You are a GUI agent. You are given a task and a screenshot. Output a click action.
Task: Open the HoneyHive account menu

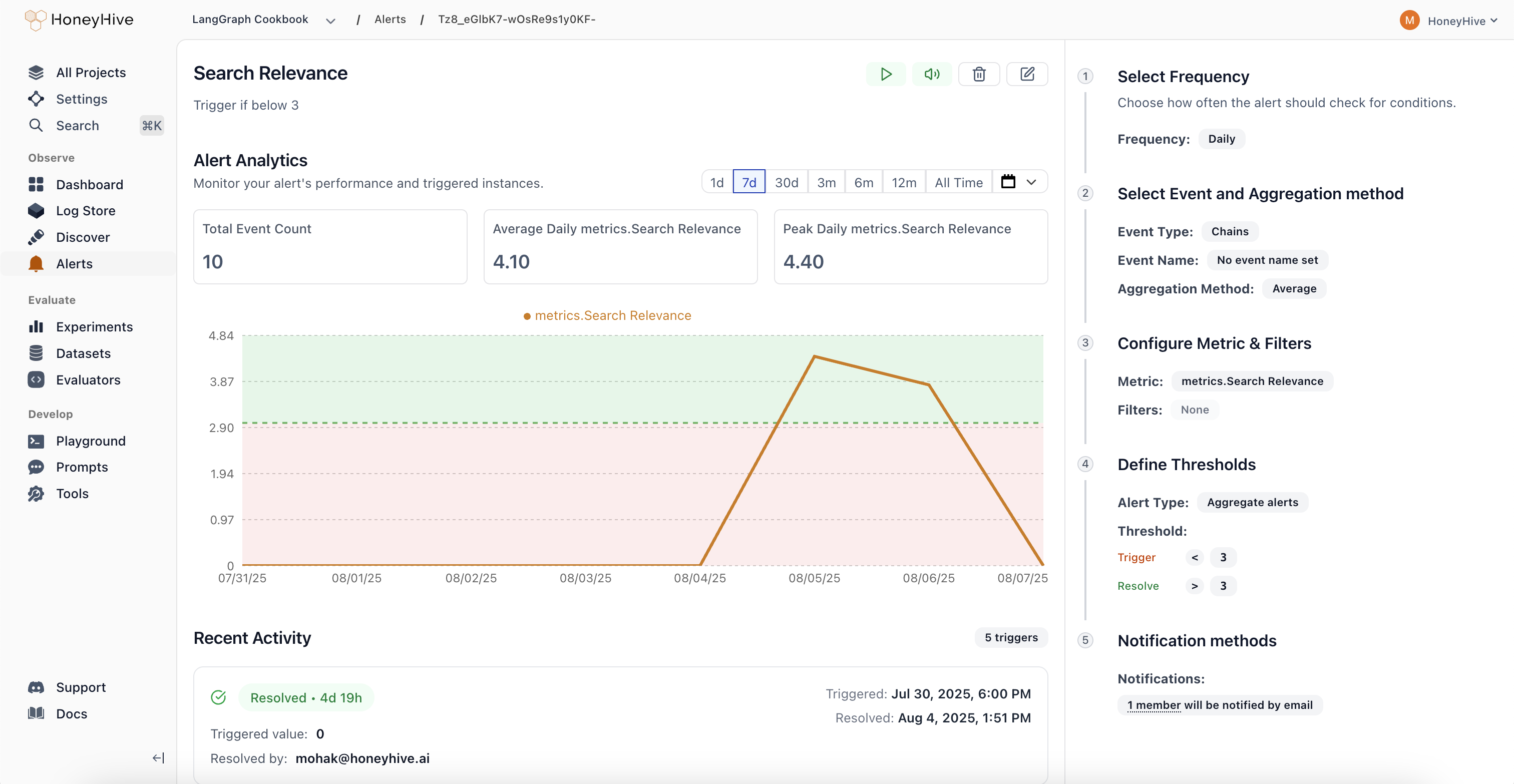tap(1449, 21)
